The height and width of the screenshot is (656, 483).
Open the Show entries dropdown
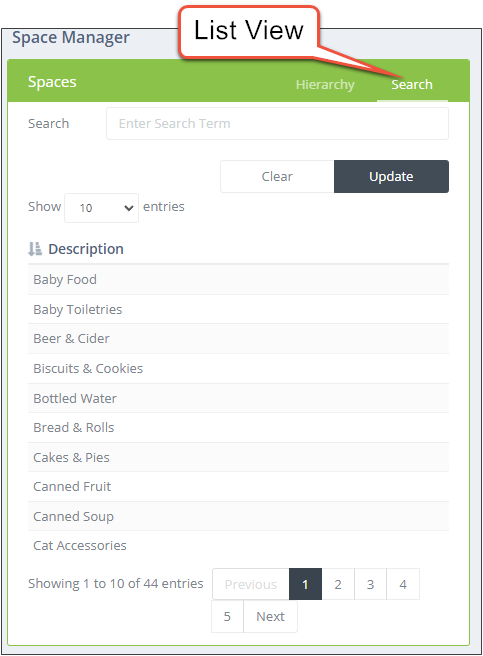click(101, 208)
